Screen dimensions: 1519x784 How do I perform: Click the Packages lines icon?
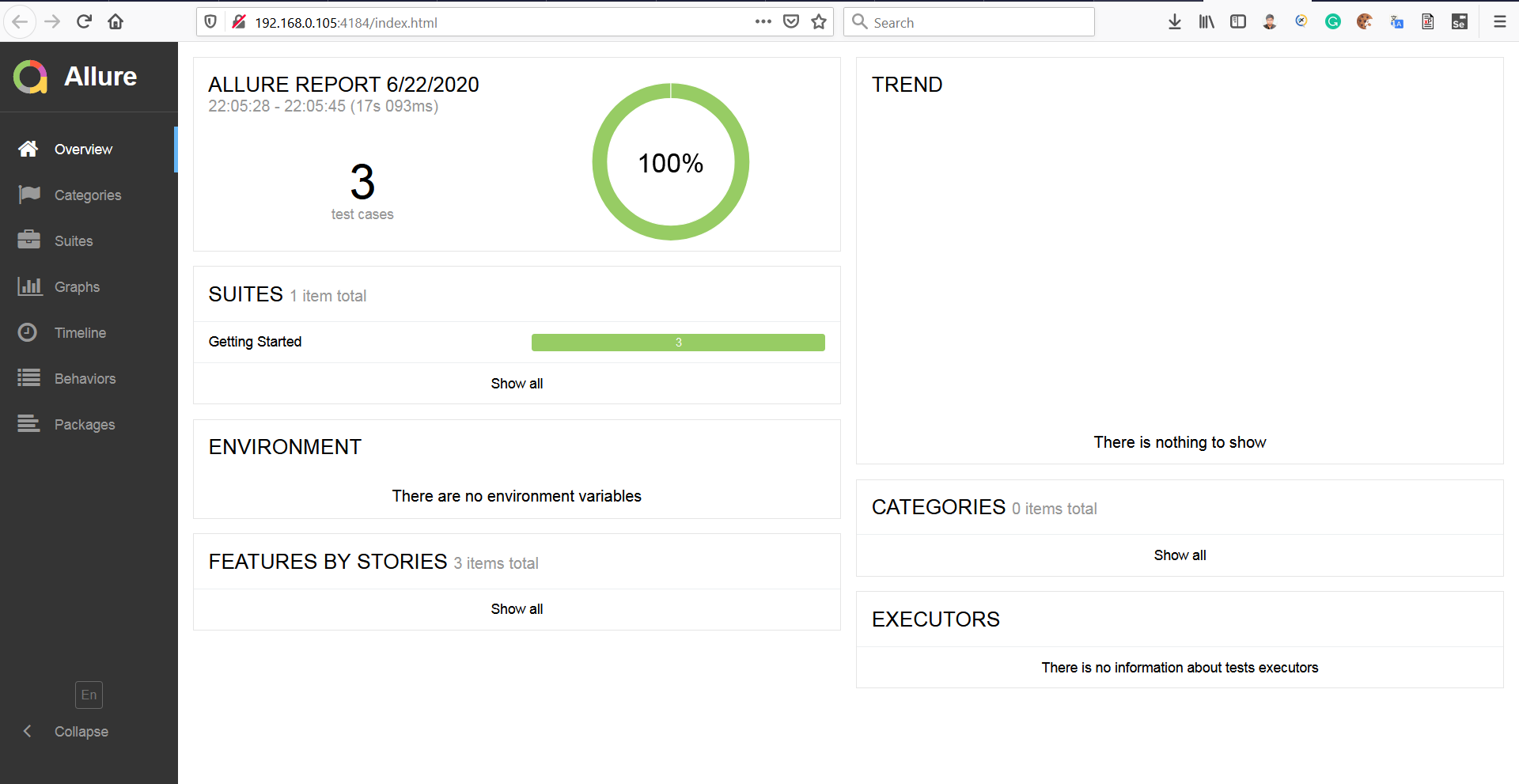tap(29, 424)
